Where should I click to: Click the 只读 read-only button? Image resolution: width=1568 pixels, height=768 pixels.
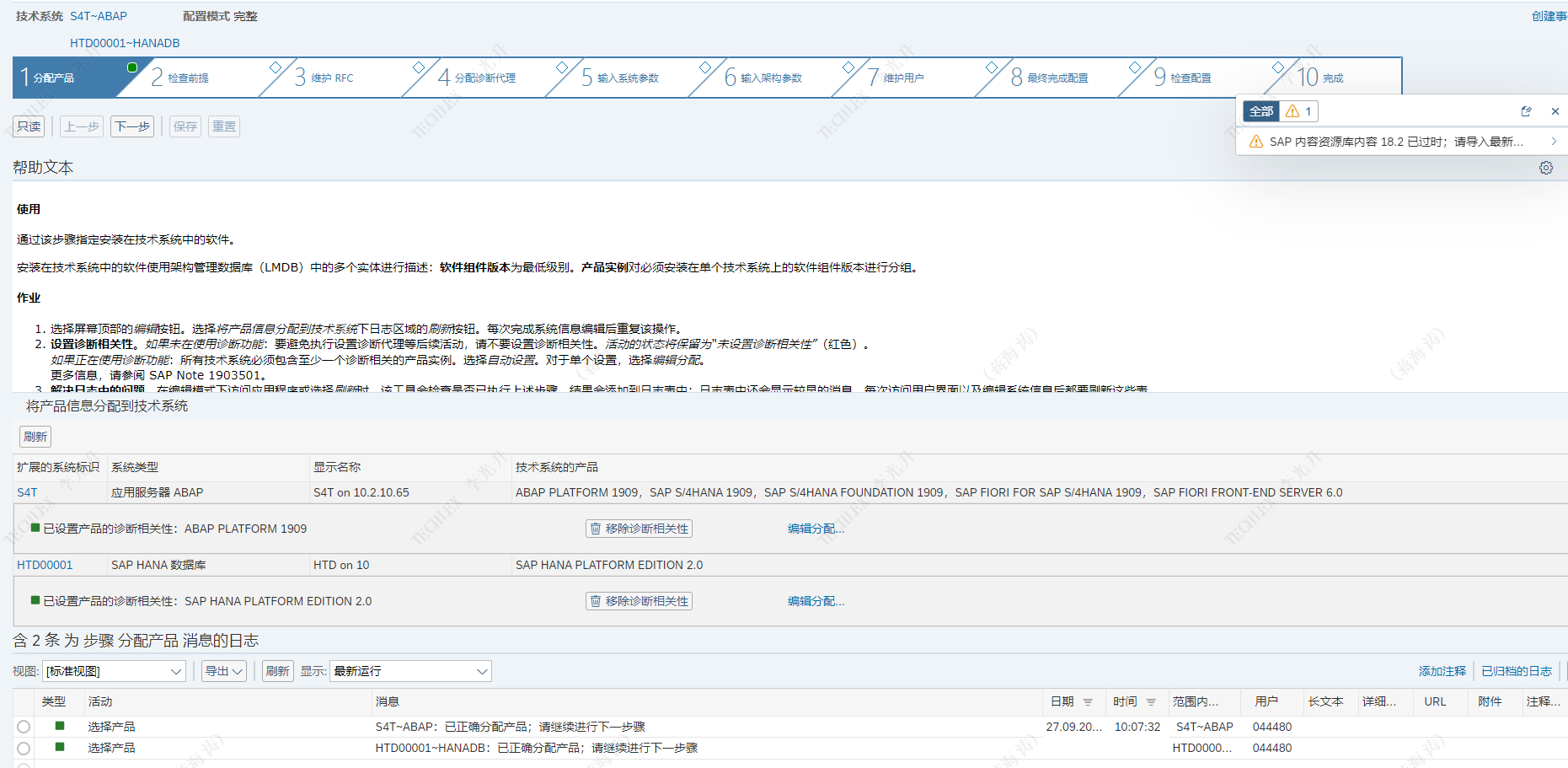coord(29,126)
